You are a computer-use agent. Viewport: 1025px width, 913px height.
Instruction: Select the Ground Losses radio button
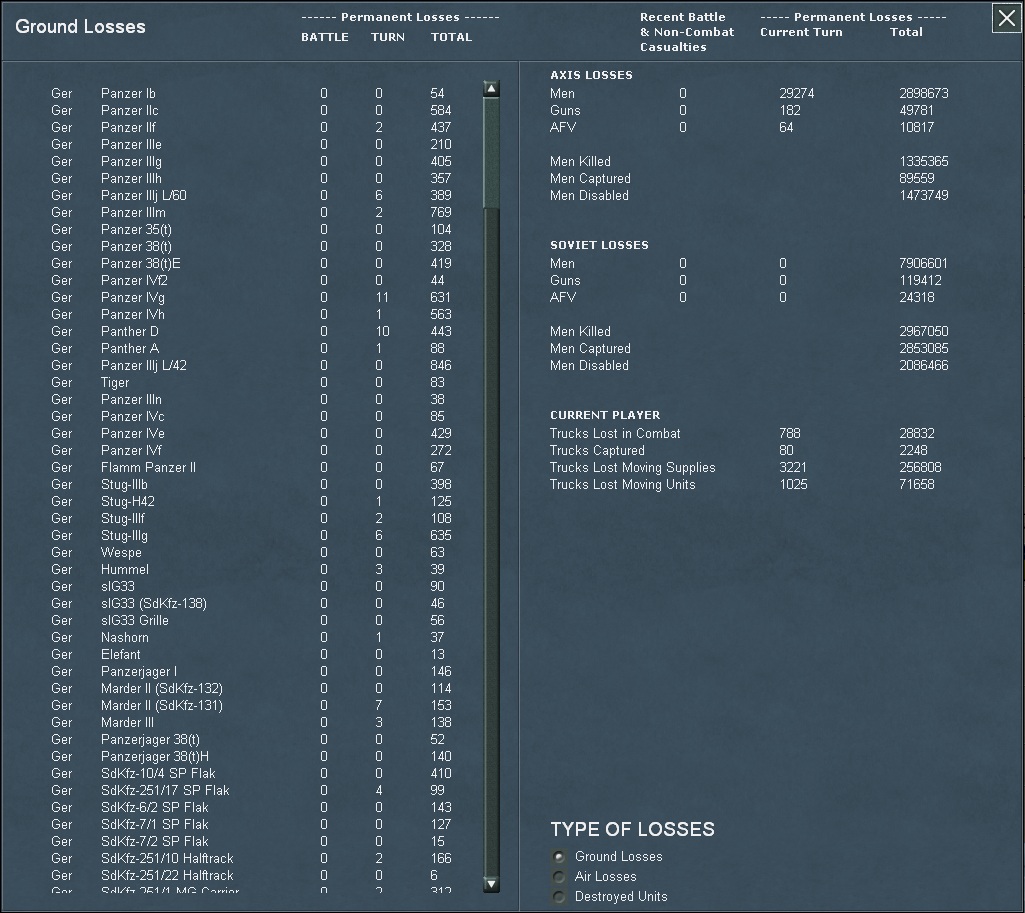point(559,856)
